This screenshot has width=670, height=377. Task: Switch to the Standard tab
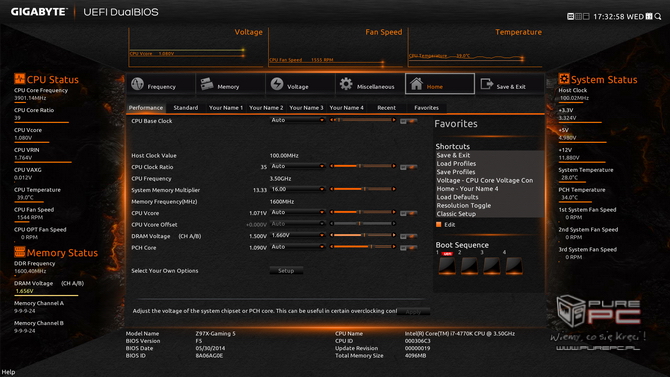point(186,108)
